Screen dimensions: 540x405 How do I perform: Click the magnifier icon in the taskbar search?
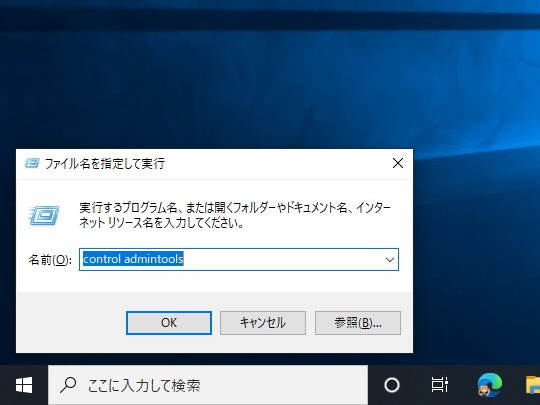pyautogui.click(x=68, y=385)
